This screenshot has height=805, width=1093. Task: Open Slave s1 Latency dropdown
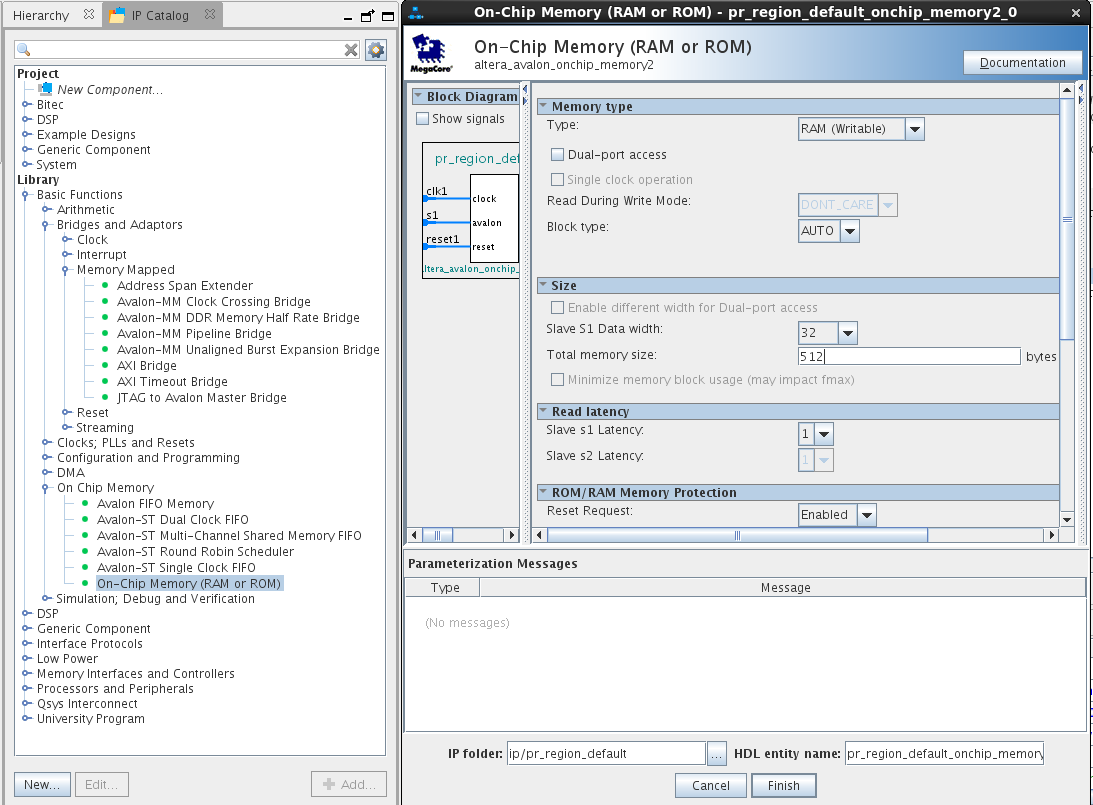pyautogui.click(x=823, y=434)
